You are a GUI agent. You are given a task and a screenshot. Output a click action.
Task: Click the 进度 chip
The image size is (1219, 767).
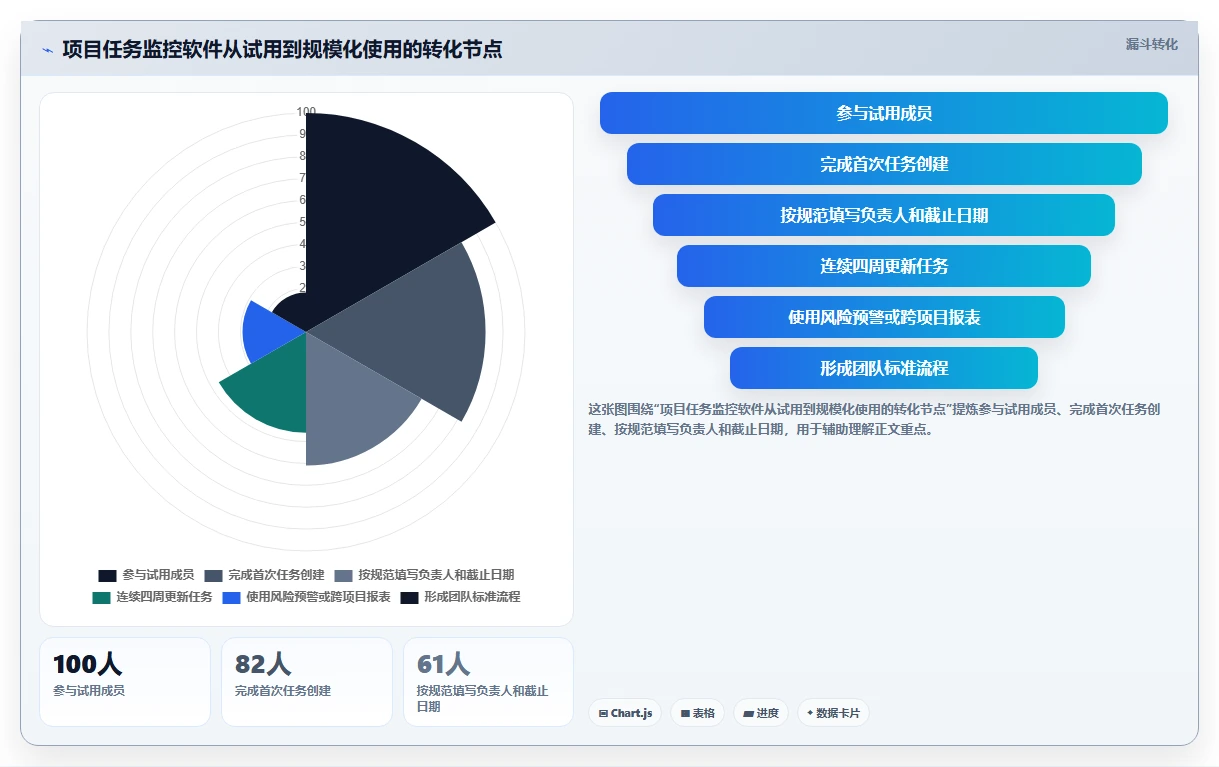click(761, 713)
